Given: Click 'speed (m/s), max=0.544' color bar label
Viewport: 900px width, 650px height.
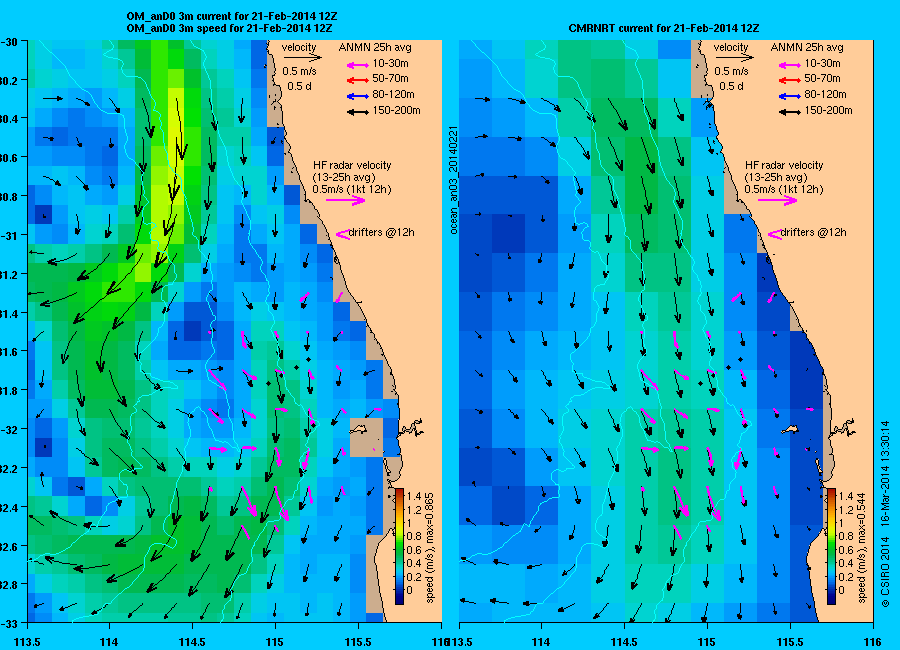Looking at the screenshot, I should pyautogui.click(x=862, y=548).
